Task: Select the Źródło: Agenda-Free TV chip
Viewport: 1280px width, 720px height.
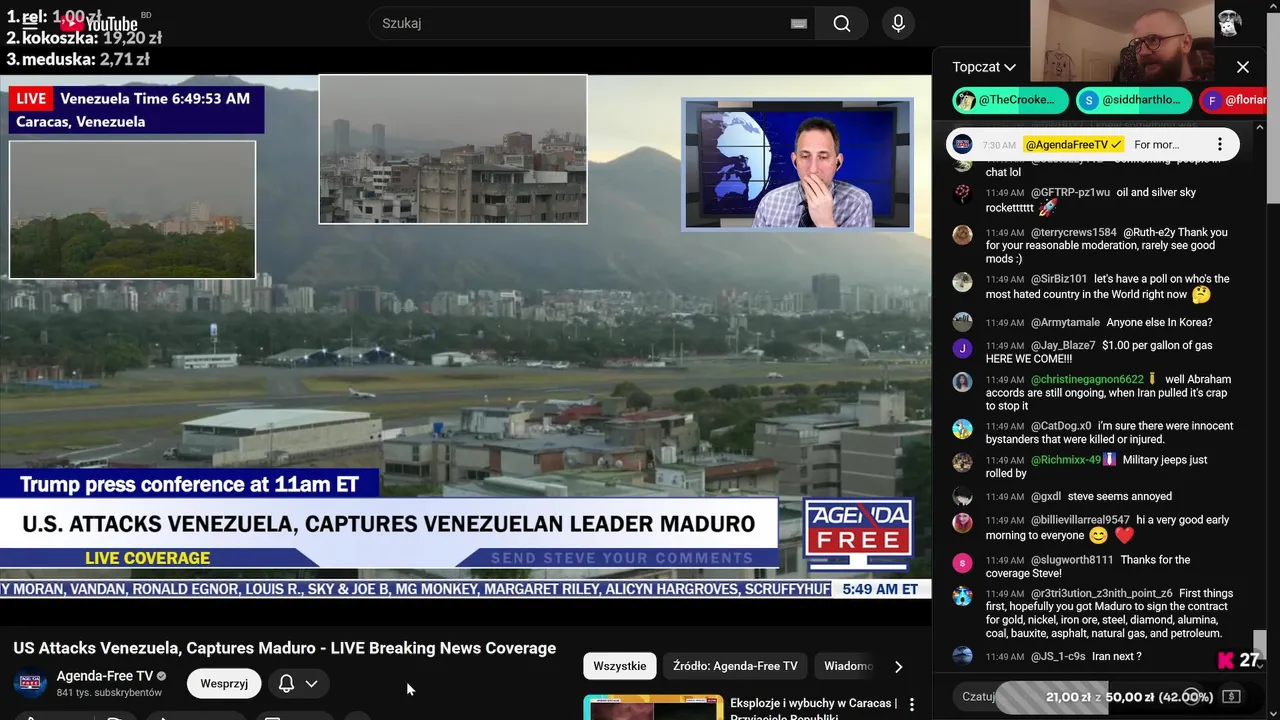Action: [735, 666]
